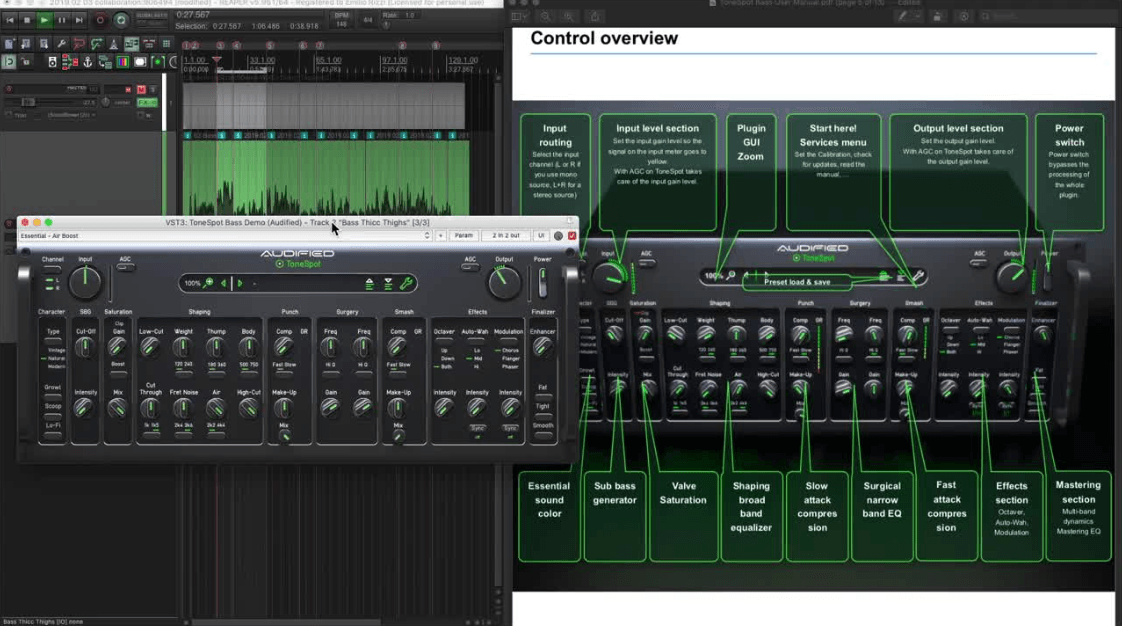Toggle the output AGC switch in ToneSpot
The height and width of the screenshot is (626, 1122).
470,267
